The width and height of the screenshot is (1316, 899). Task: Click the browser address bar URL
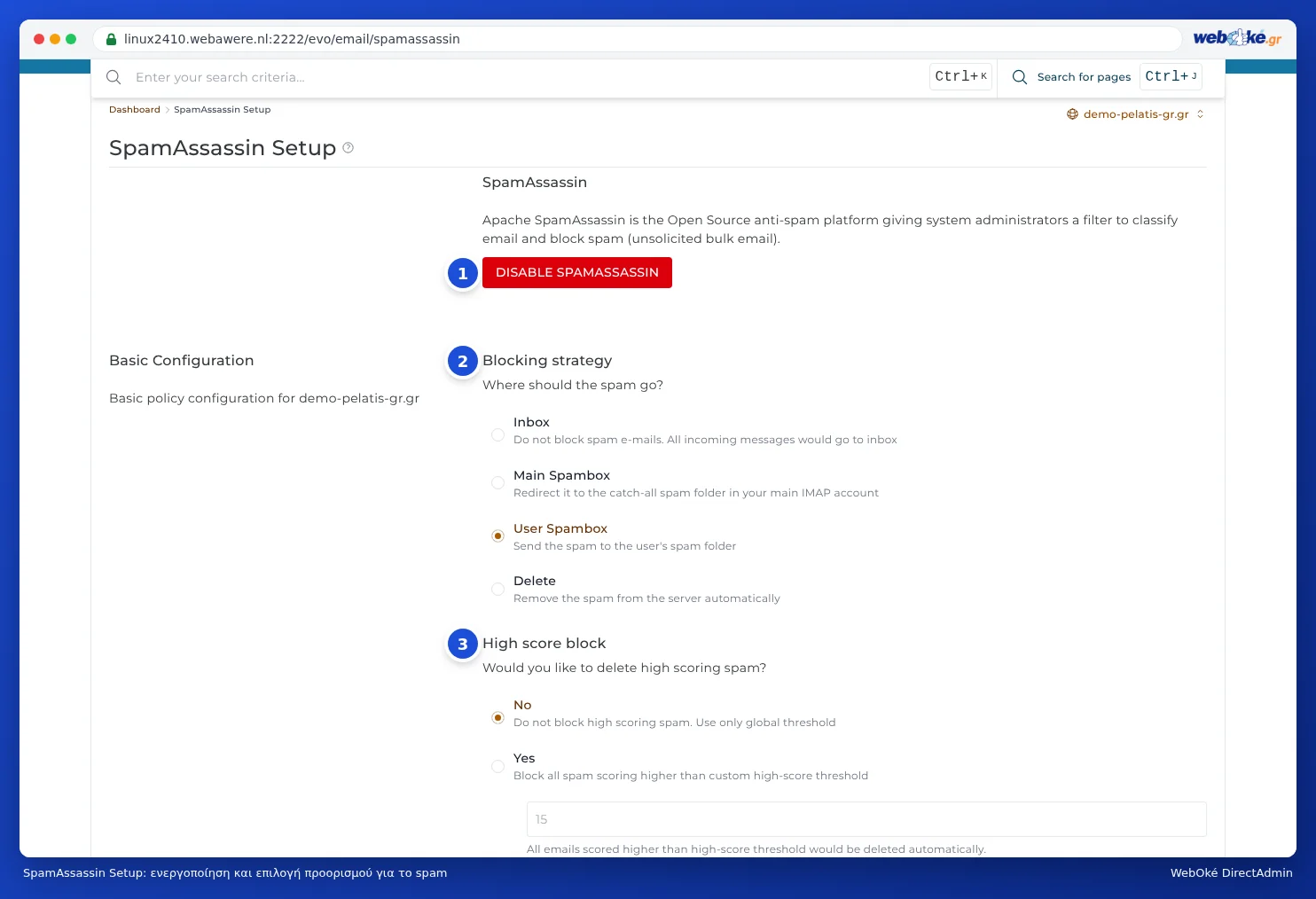(292, 39)
